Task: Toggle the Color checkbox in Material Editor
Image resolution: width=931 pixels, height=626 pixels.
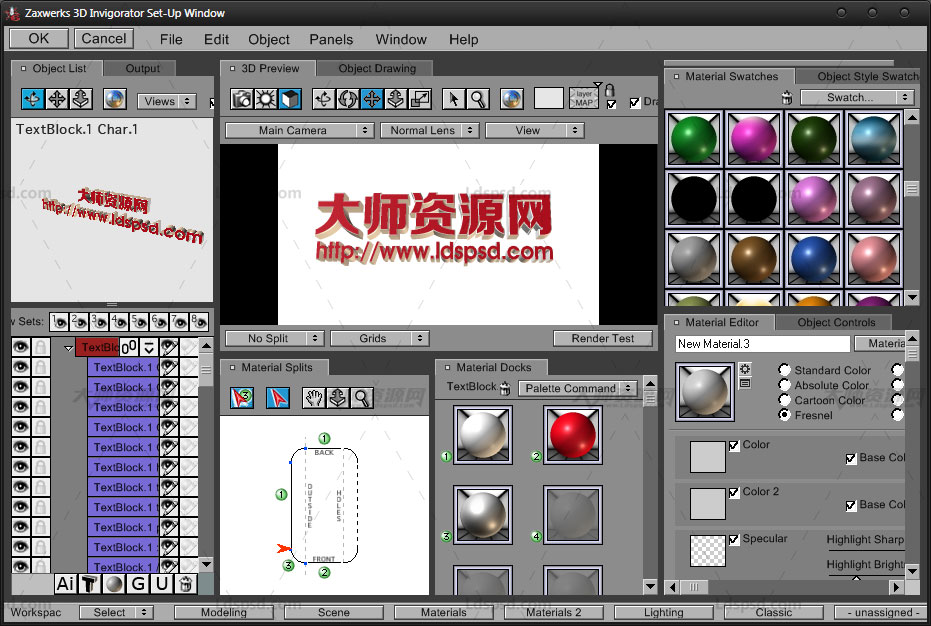Action: tap(734, 445)
